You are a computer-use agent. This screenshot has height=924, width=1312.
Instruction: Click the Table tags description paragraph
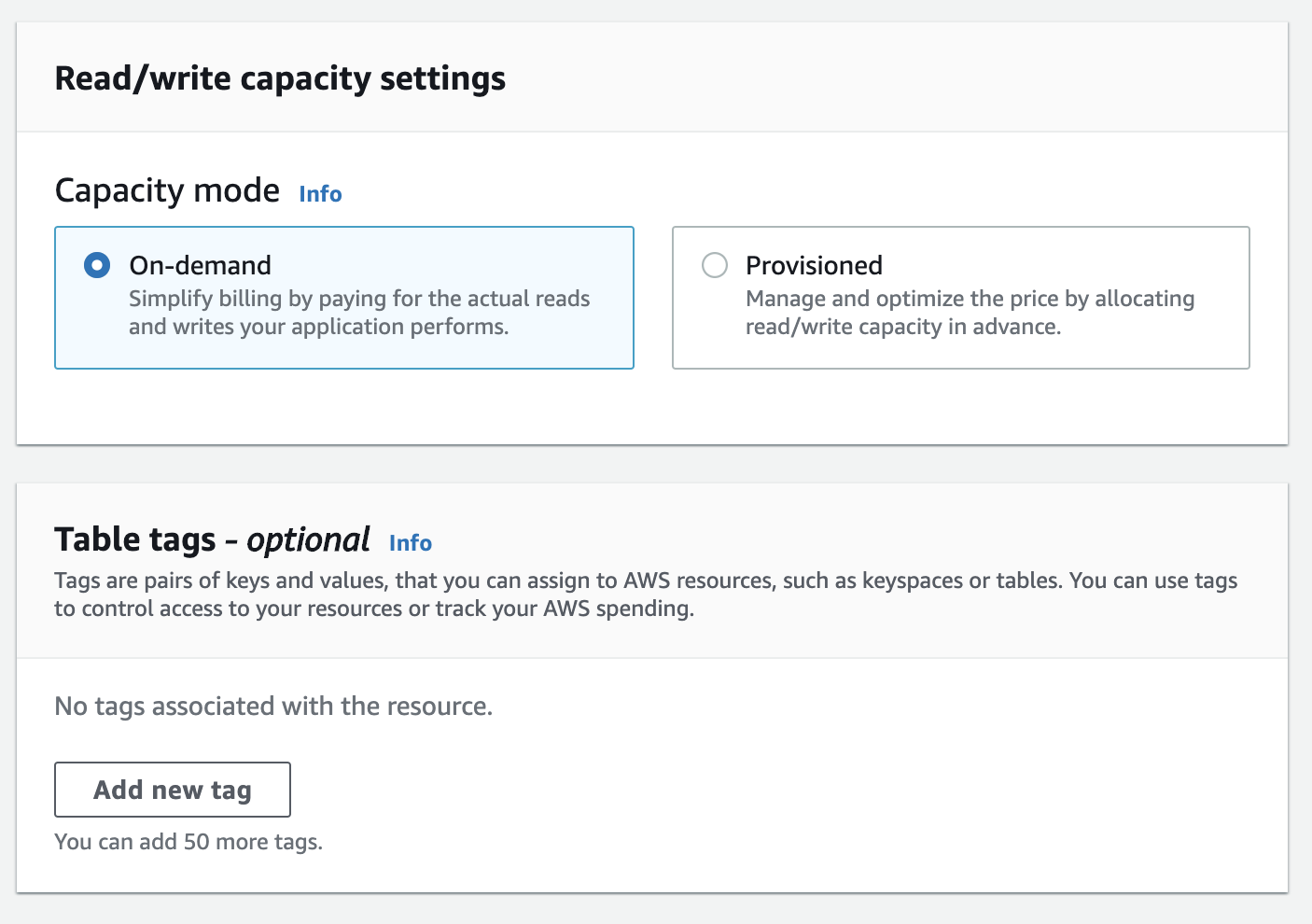(644, 594)
